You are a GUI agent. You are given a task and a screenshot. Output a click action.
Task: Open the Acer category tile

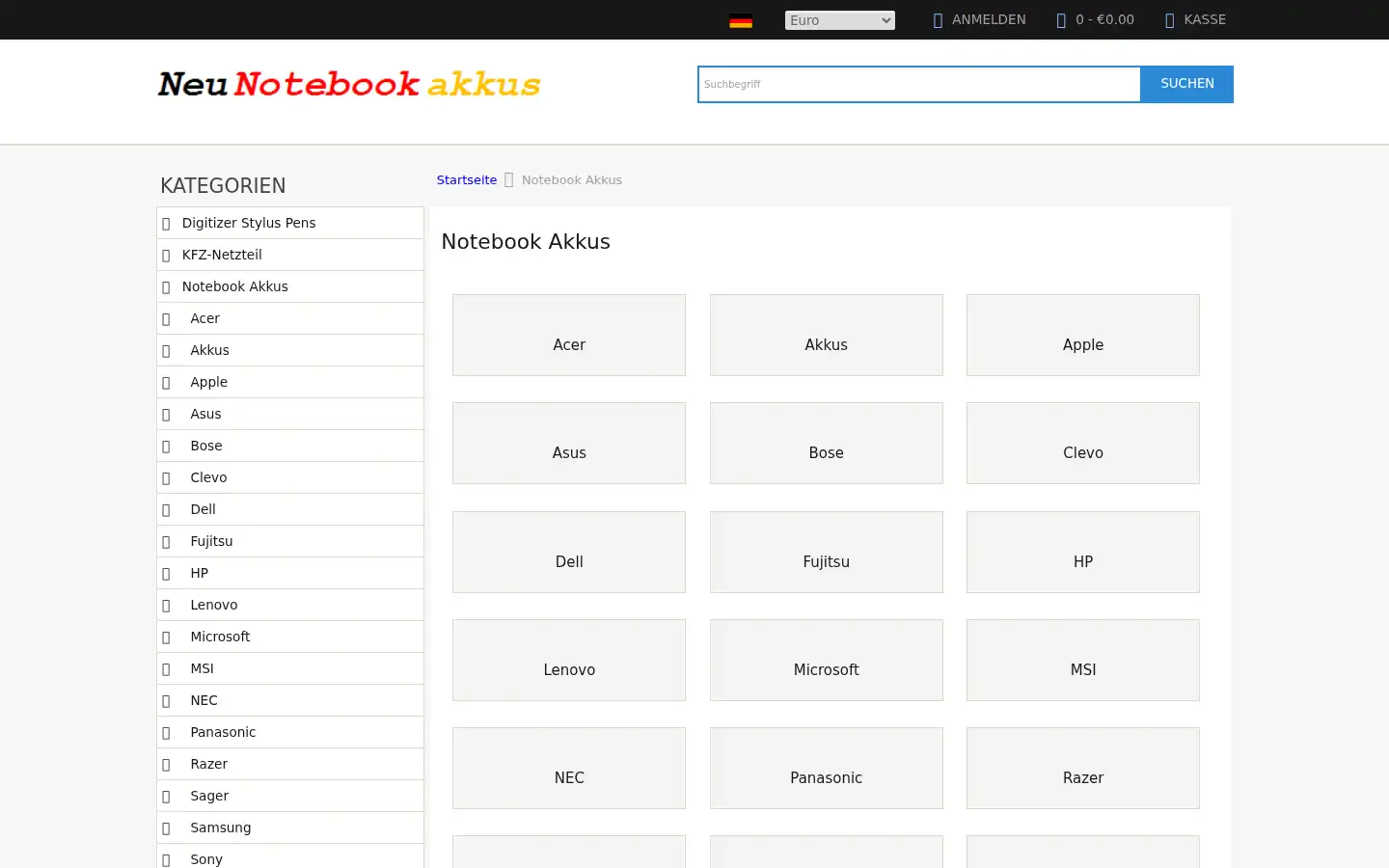point(569,336)
